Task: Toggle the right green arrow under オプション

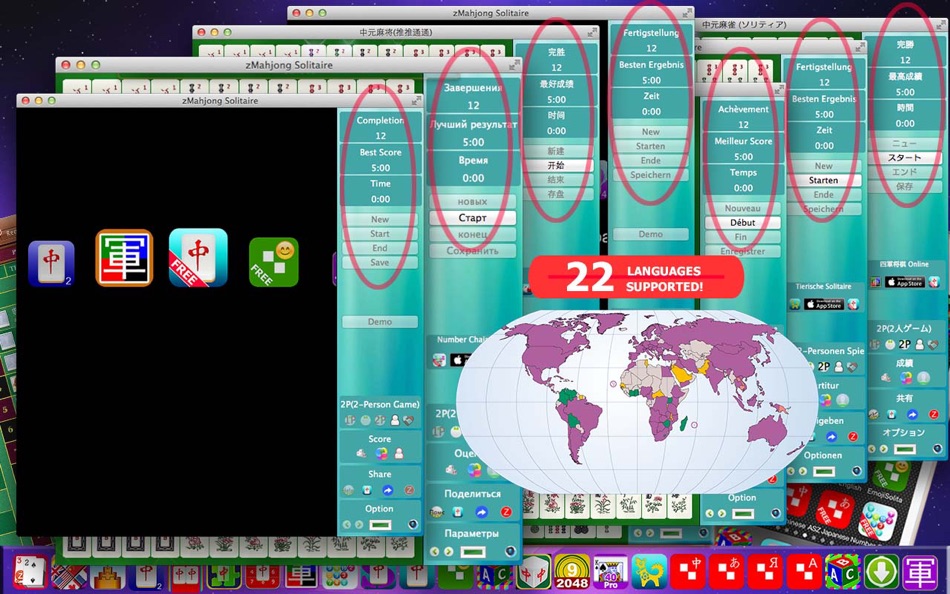Action: 884,448
